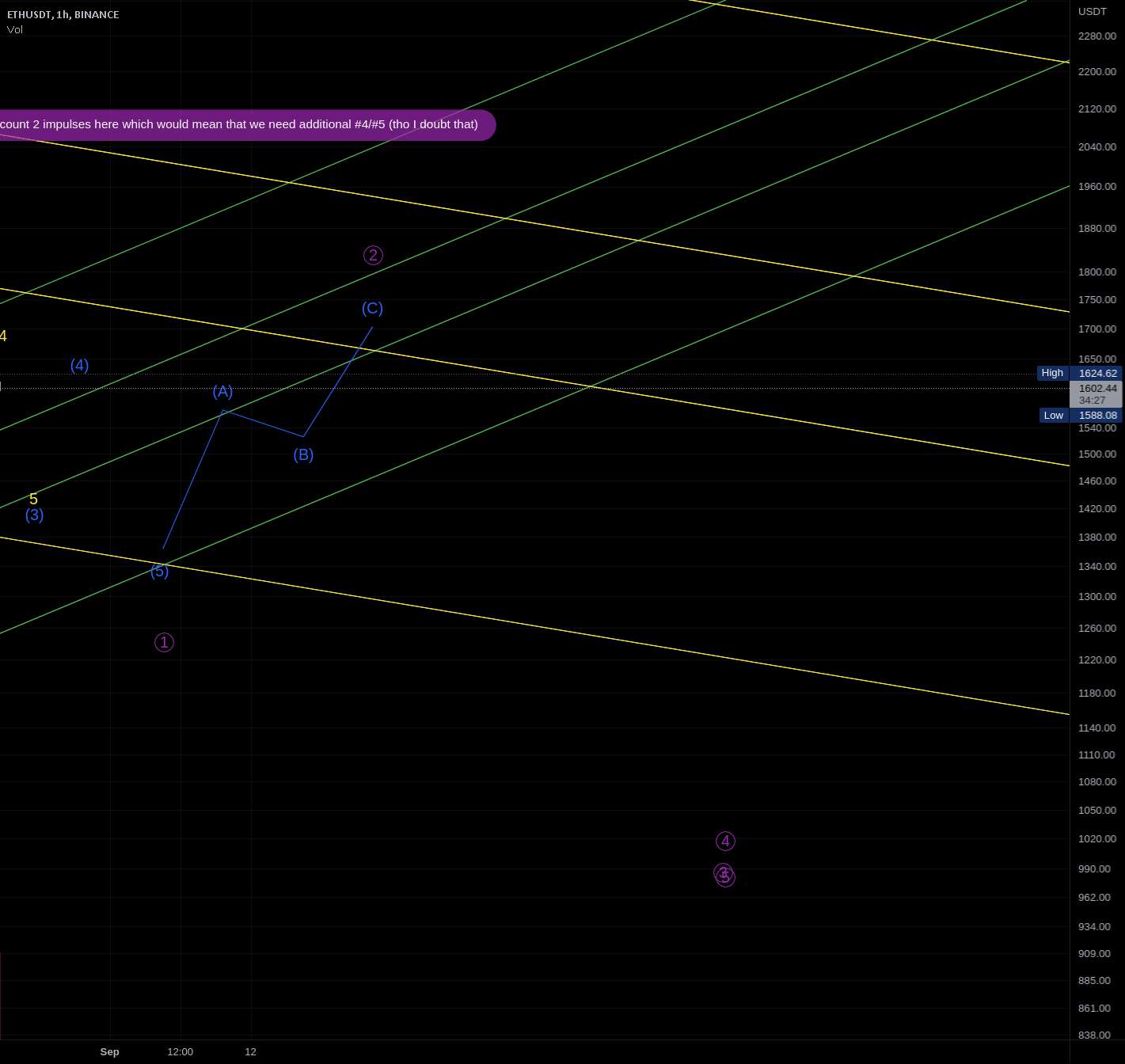Click the 838.00 price axis label
This screenshot has height=1064, width=1125.
point(1095,1035)
